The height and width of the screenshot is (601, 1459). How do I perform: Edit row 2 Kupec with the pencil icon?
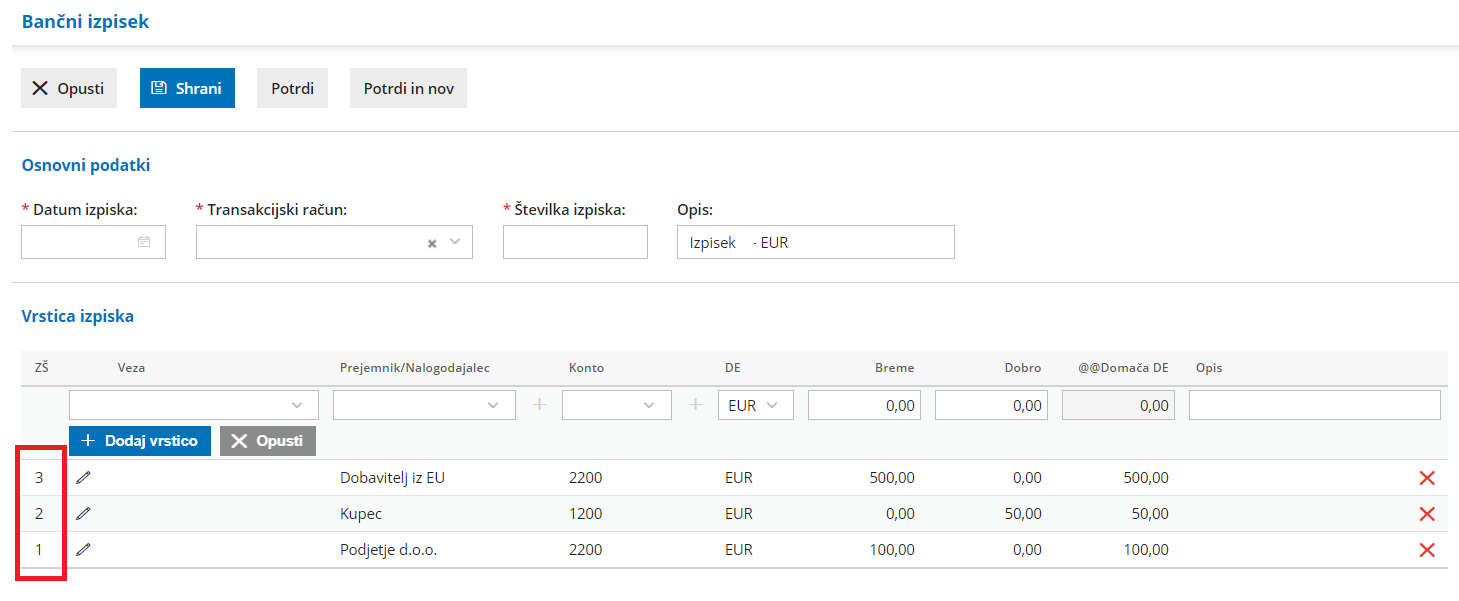tap(83, 514)
